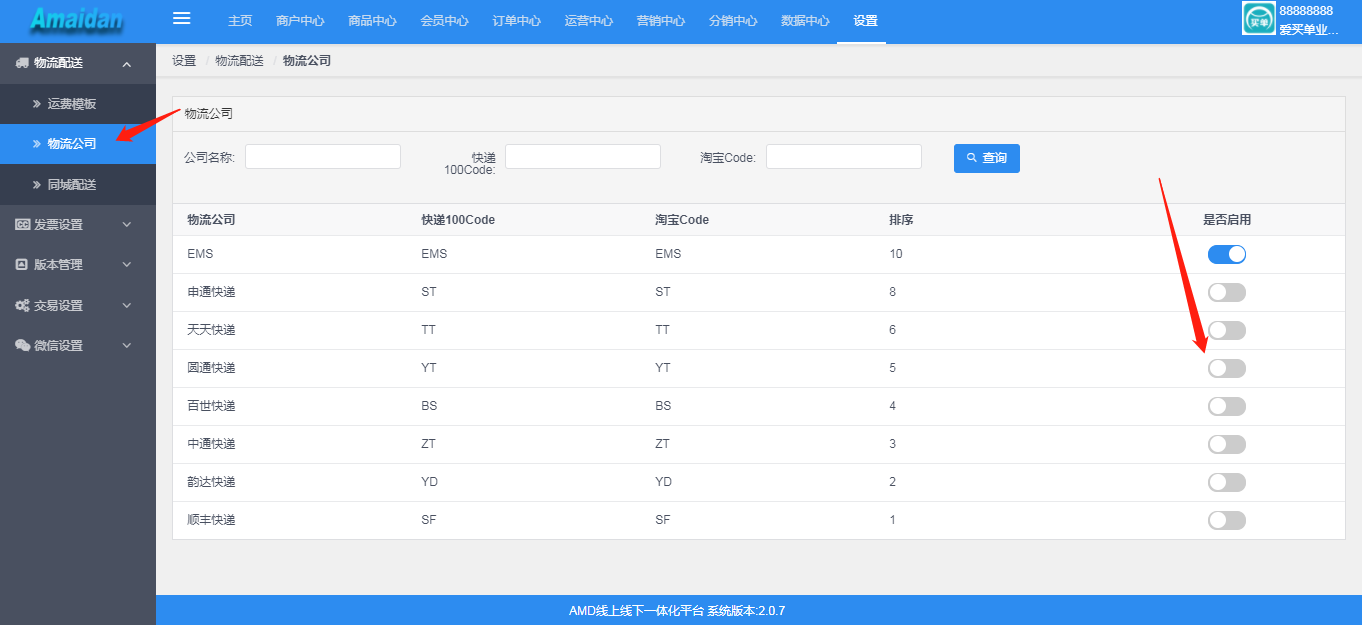Go to 商品中心 in top navigation

pos(372,21)
